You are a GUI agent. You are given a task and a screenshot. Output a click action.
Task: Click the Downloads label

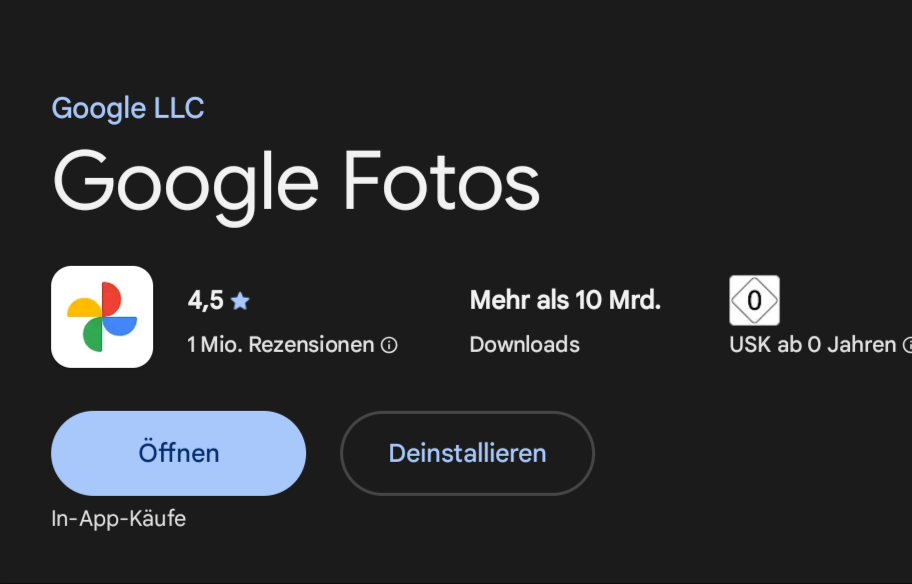(x=524, y=345)
